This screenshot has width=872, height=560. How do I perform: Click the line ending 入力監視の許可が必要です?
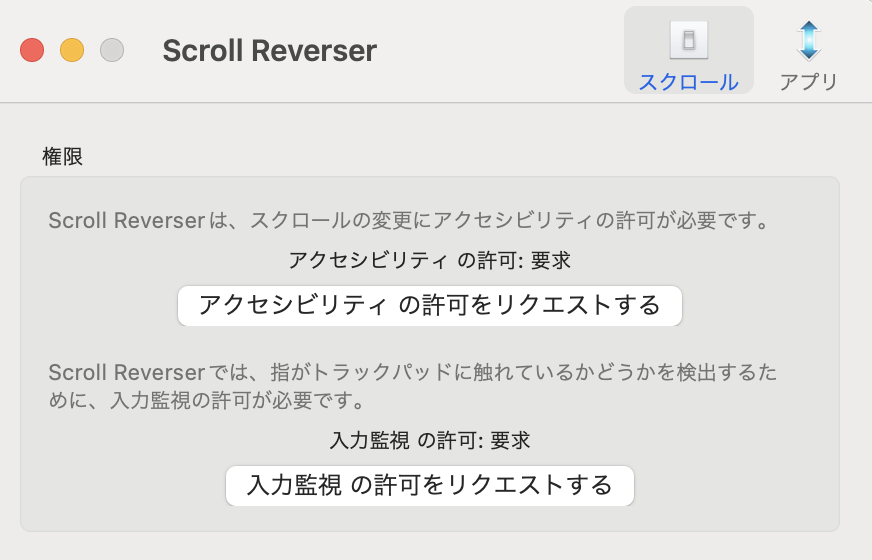click(x=205, y=401)
